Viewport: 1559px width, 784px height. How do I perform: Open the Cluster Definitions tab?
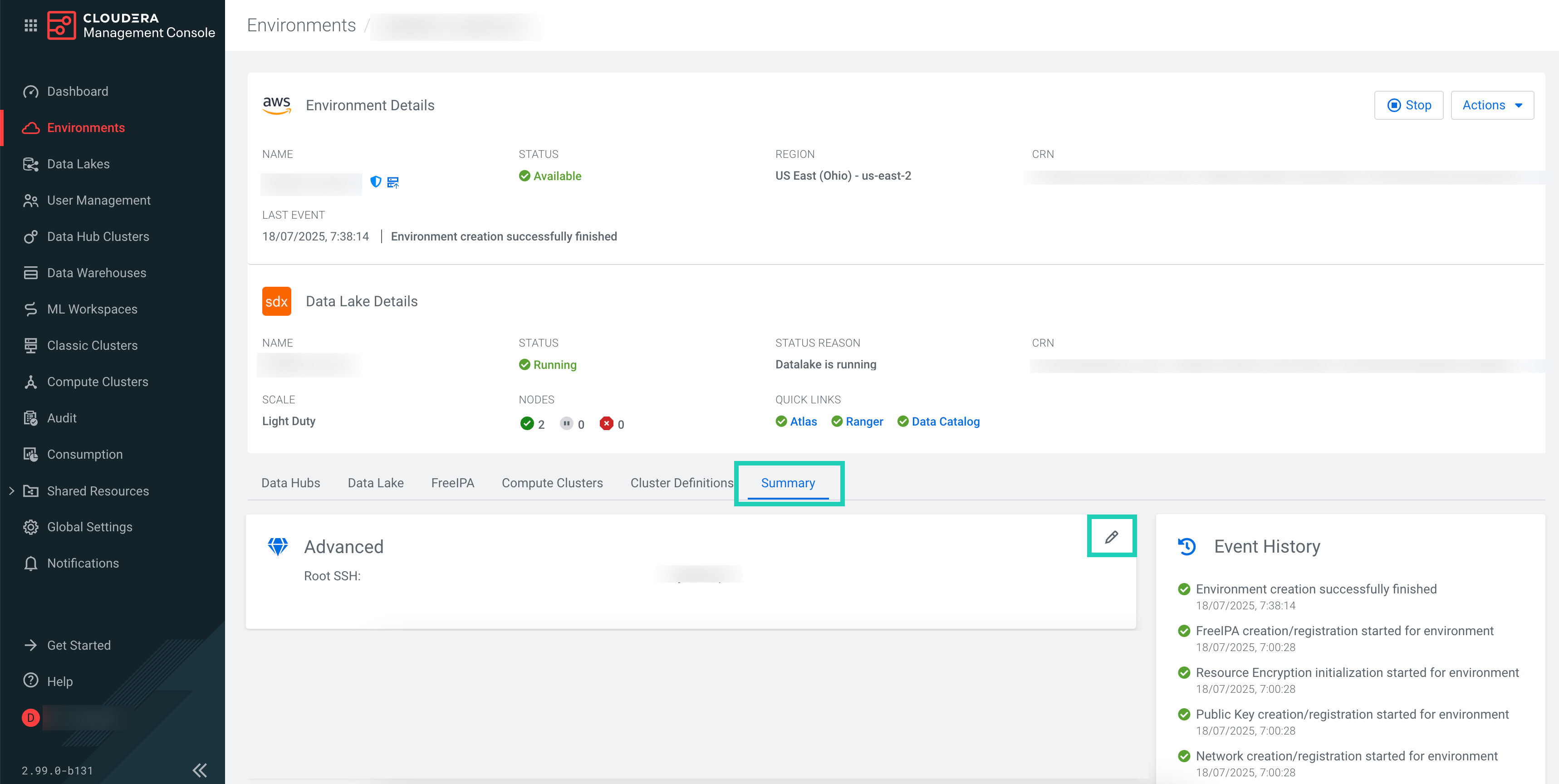681,482
